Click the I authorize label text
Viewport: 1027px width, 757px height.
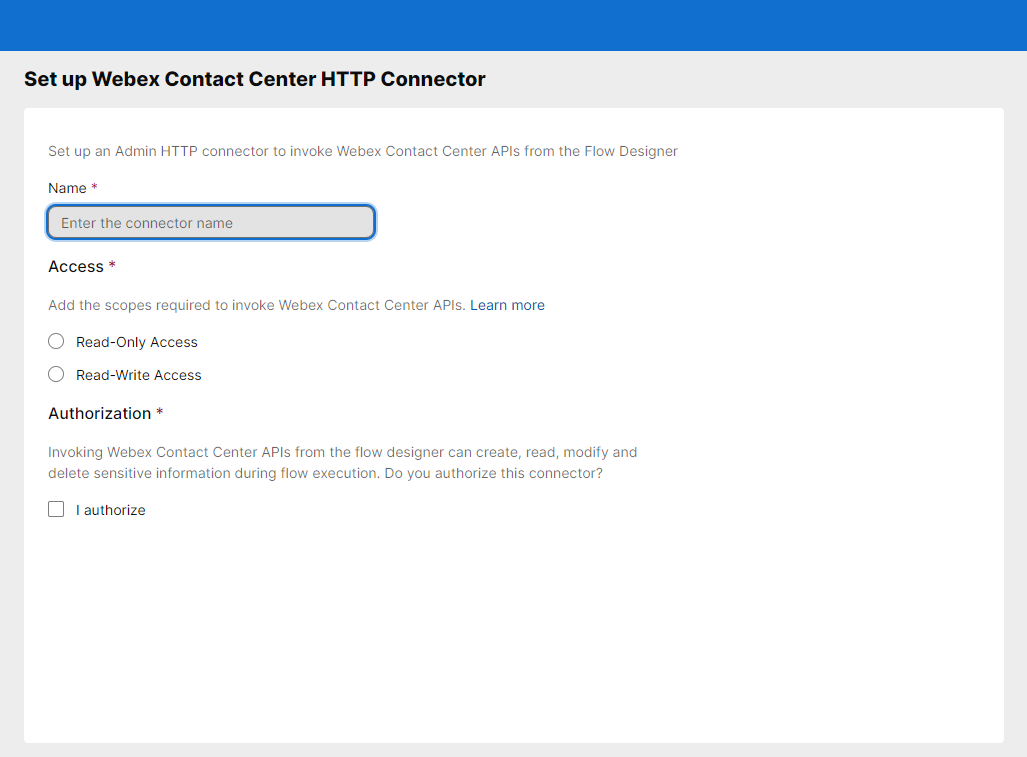click(x=111, y=510)
